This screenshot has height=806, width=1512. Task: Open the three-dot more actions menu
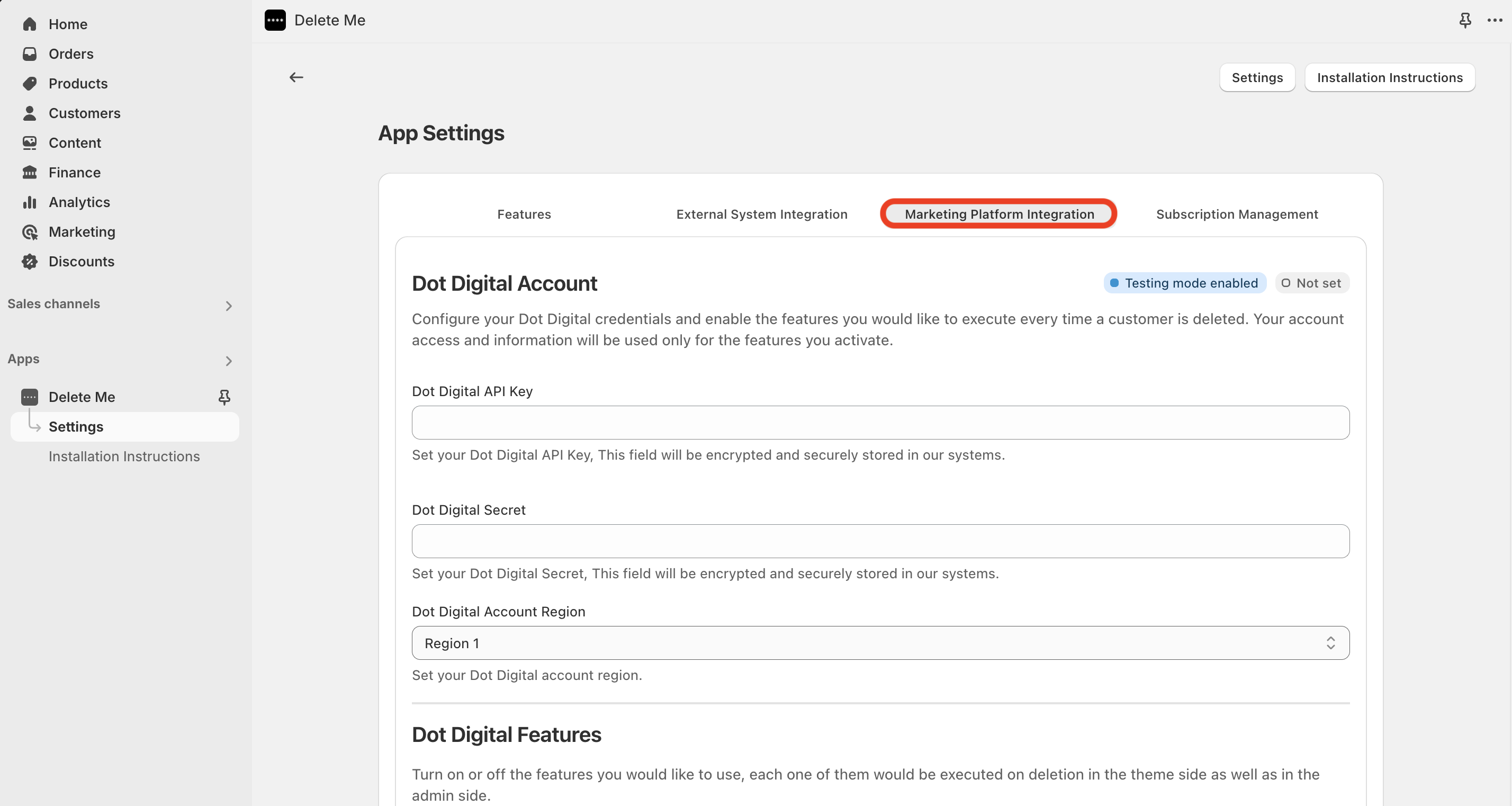tap(1495, 20)
